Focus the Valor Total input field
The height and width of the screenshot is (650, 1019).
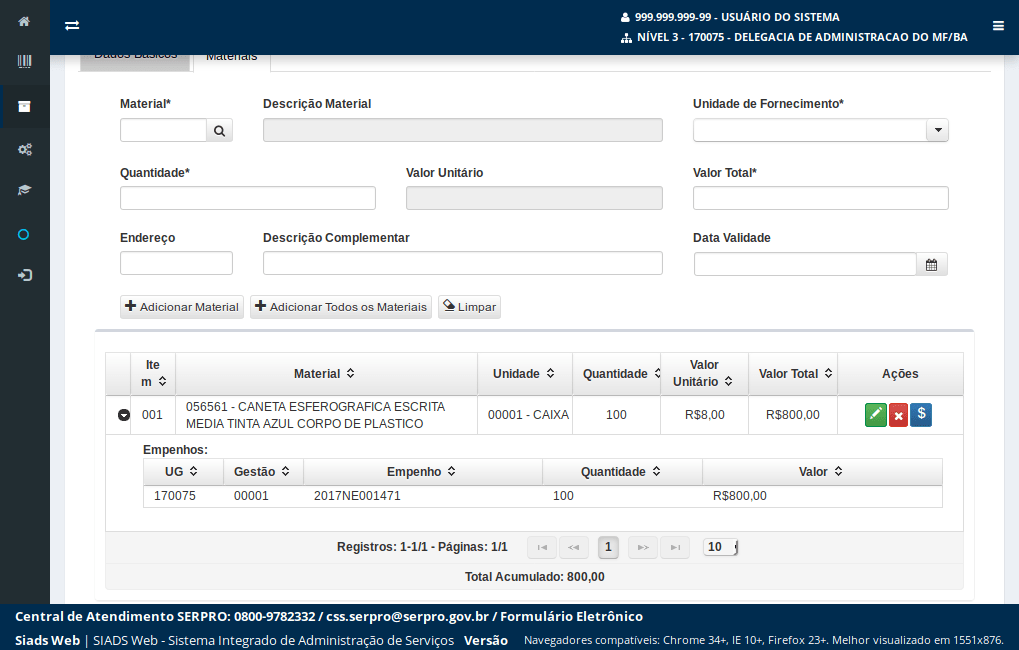pyautogui.click(x=821, y=198)
